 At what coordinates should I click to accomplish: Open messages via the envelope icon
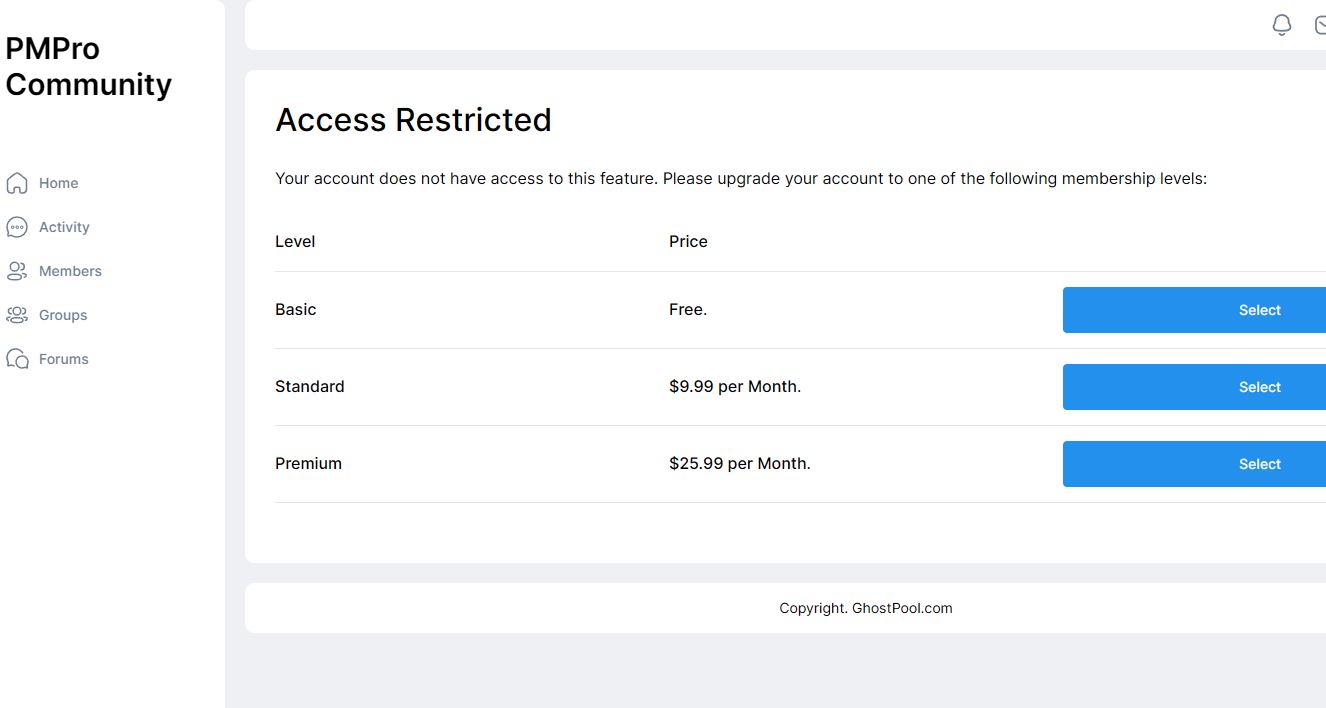tap(1320, 25)
